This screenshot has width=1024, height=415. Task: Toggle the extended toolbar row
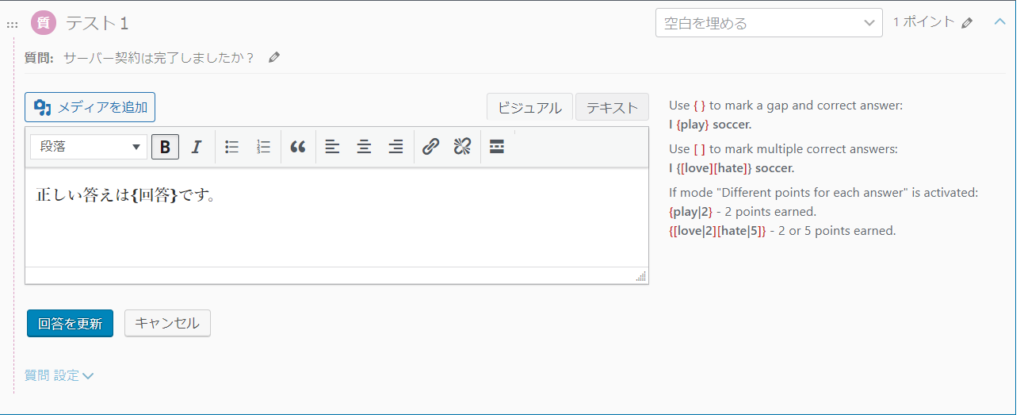coord(497,147)
